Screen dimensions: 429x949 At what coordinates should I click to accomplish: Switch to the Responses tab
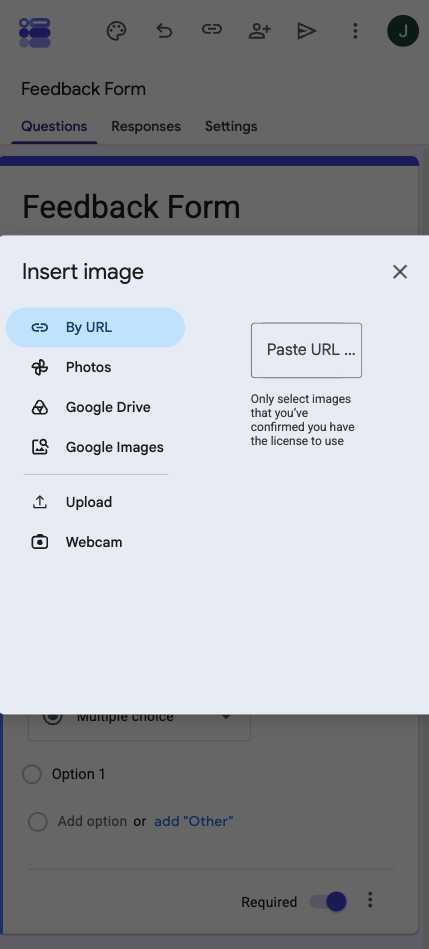pos(146,126)
